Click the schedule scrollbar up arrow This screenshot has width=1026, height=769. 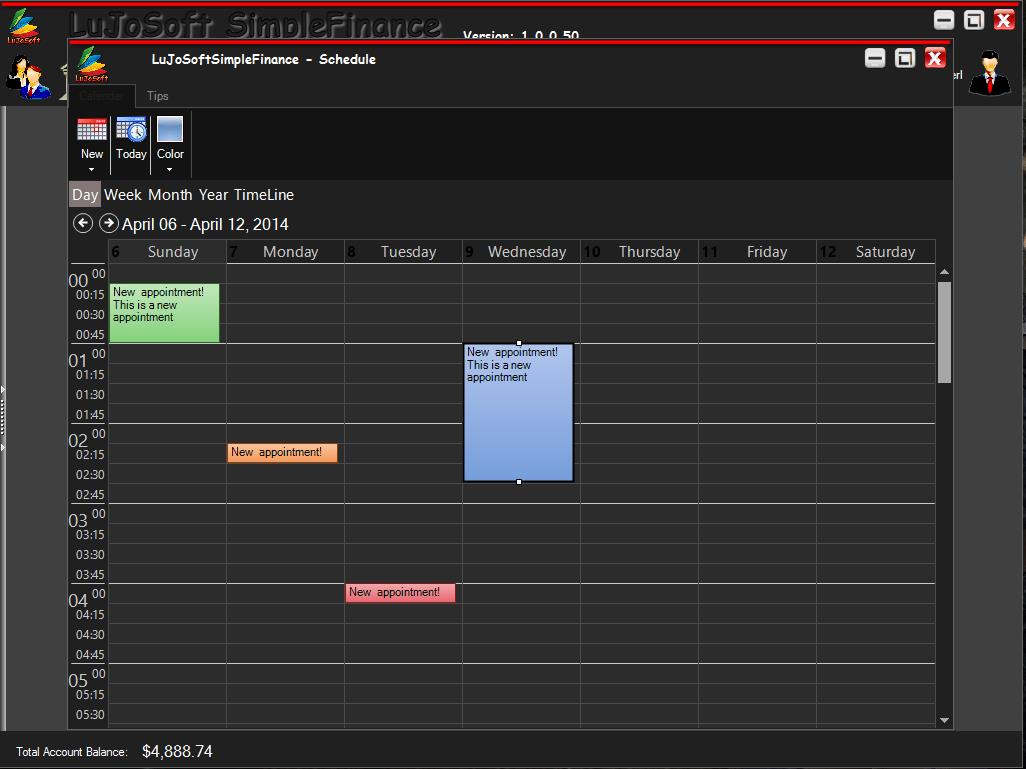(944, 272)
